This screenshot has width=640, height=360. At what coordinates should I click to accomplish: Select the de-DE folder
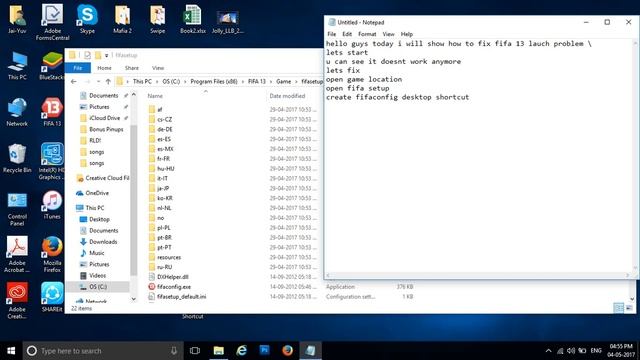click(164, 129)
